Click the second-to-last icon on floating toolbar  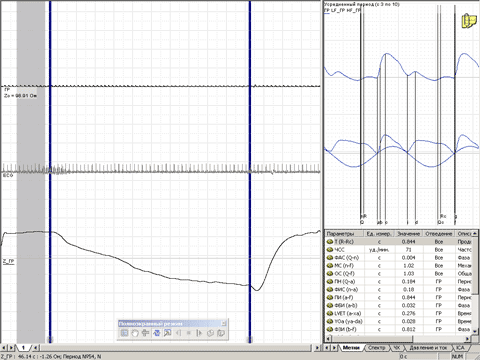pyautogui.click(x=210, y=333)
